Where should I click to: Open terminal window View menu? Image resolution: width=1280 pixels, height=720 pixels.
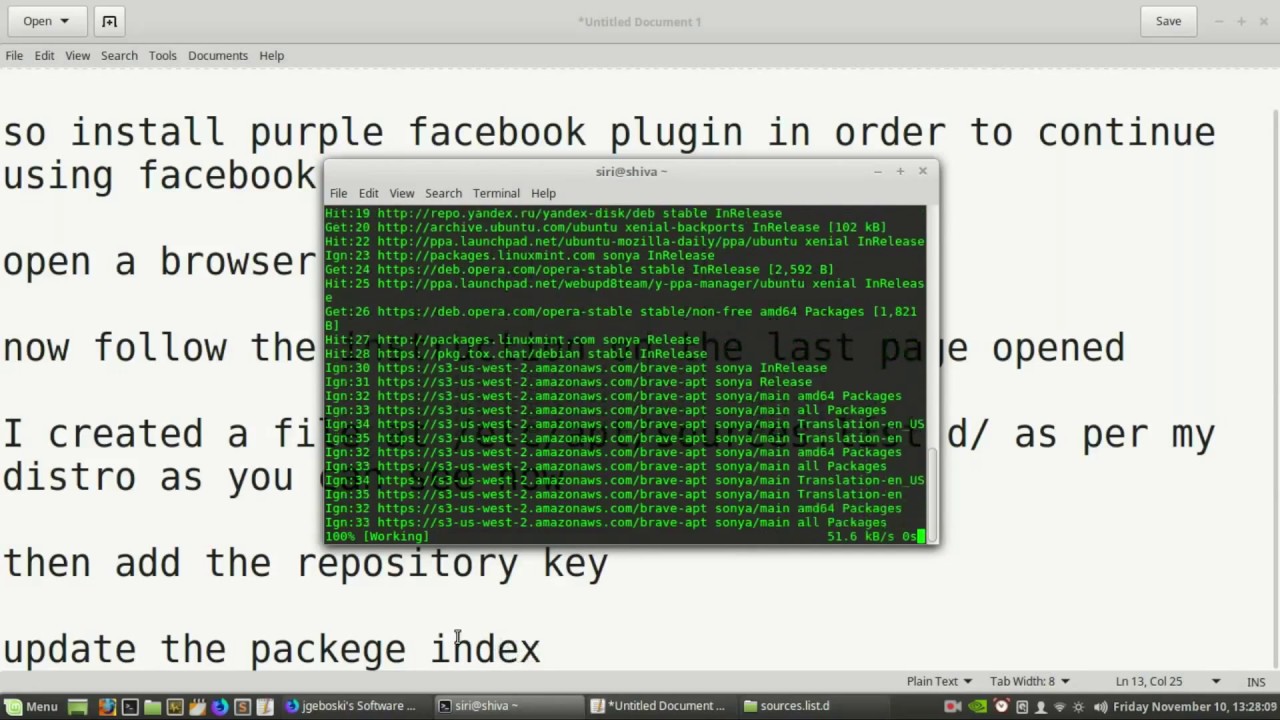[x=402, y=193]
